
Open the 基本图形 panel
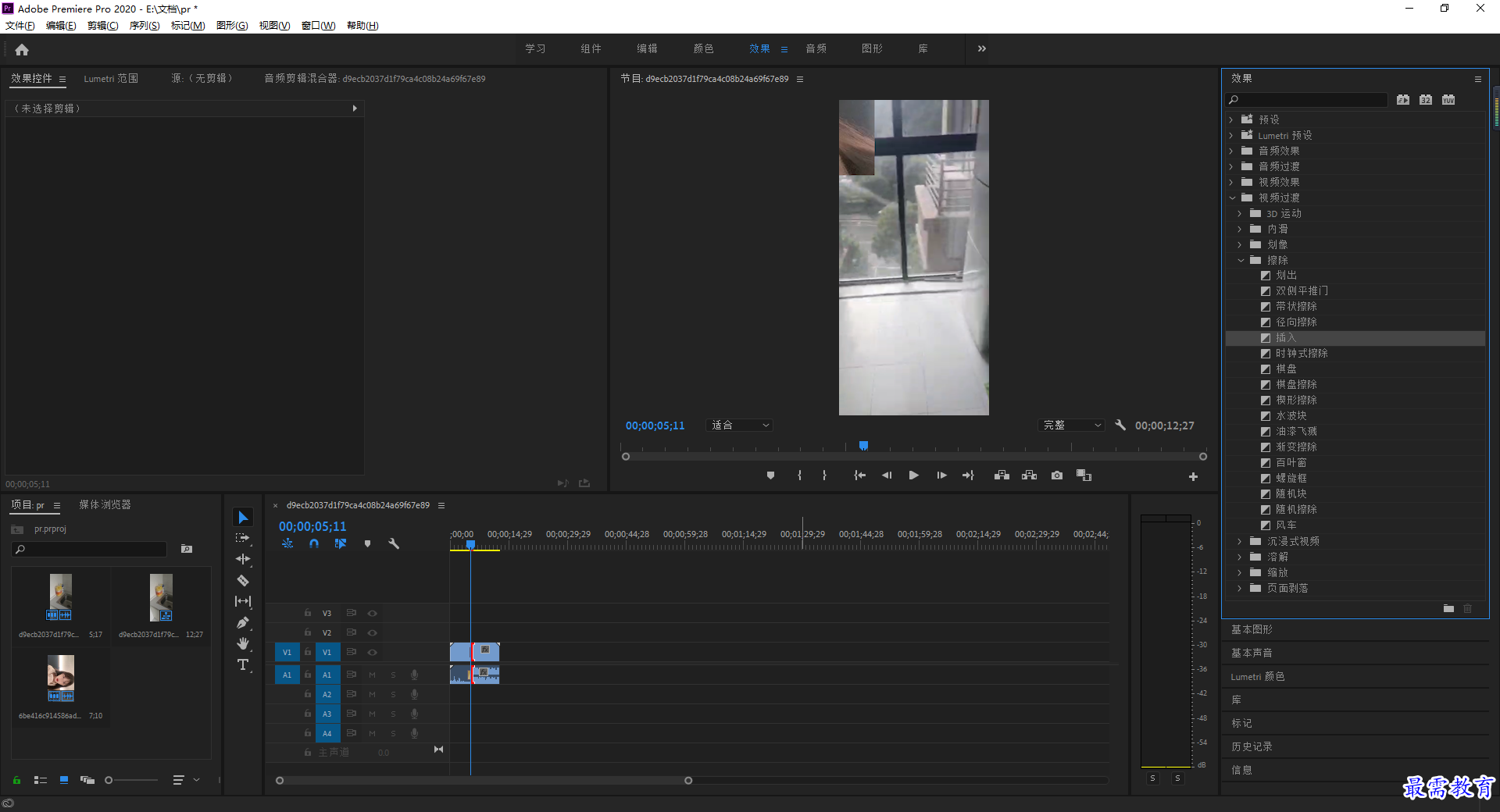coord(1252,629)
